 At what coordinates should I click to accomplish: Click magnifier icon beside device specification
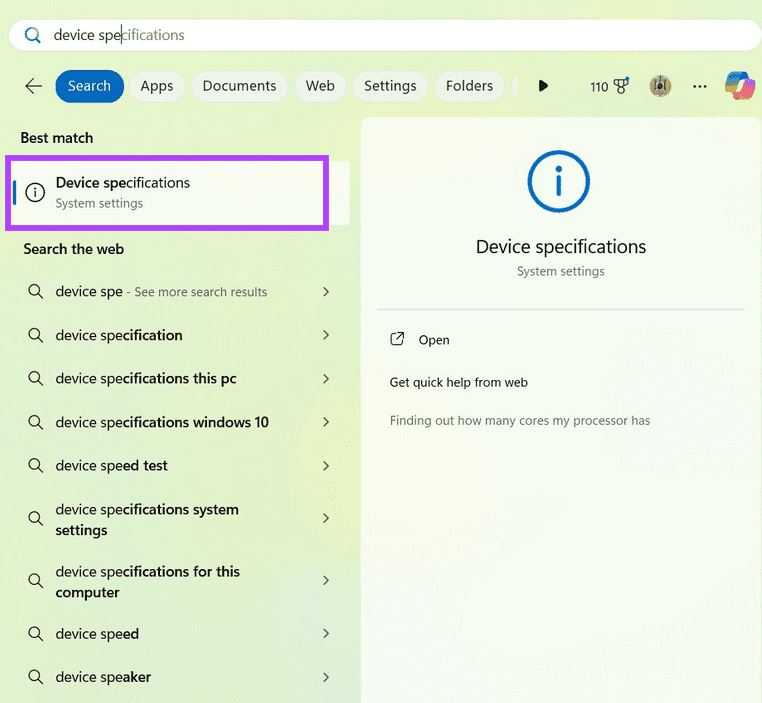[35, 335]
